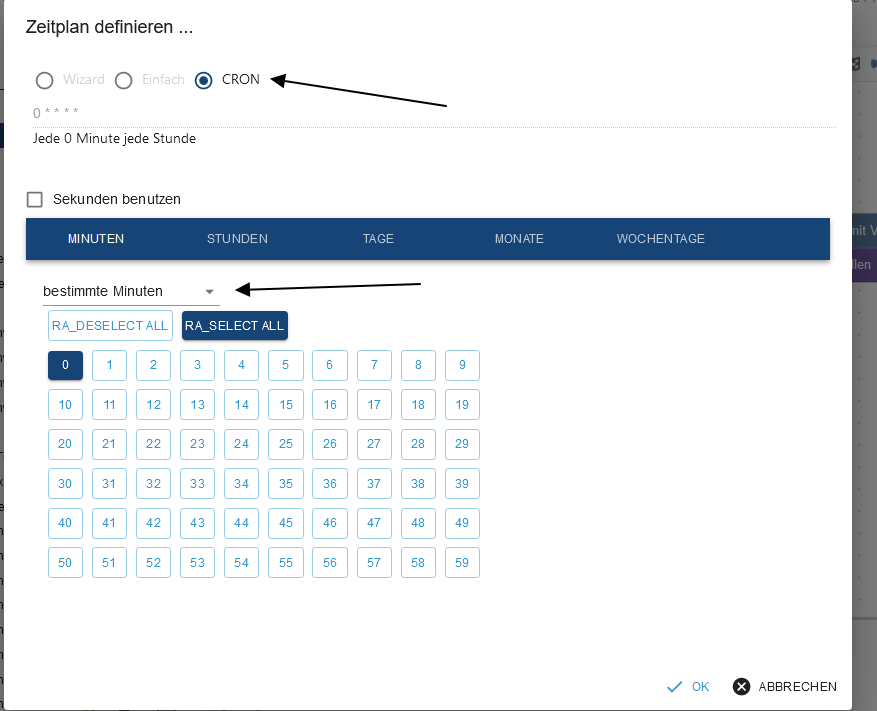
Task: Switch to the Stunden tab
Action: [237, 239]
